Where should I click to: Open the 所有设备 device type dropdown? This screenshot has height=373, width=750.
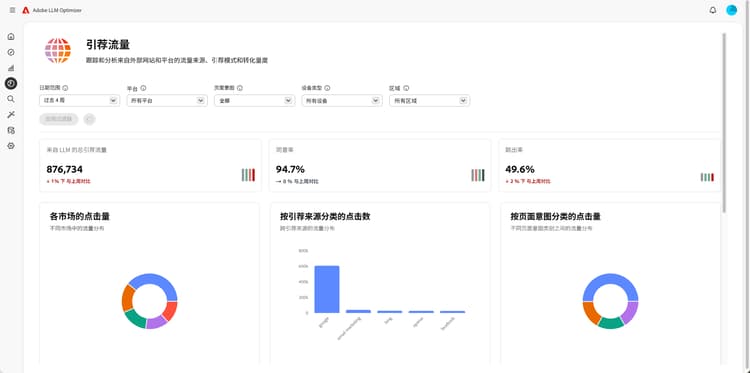point(342,100)
